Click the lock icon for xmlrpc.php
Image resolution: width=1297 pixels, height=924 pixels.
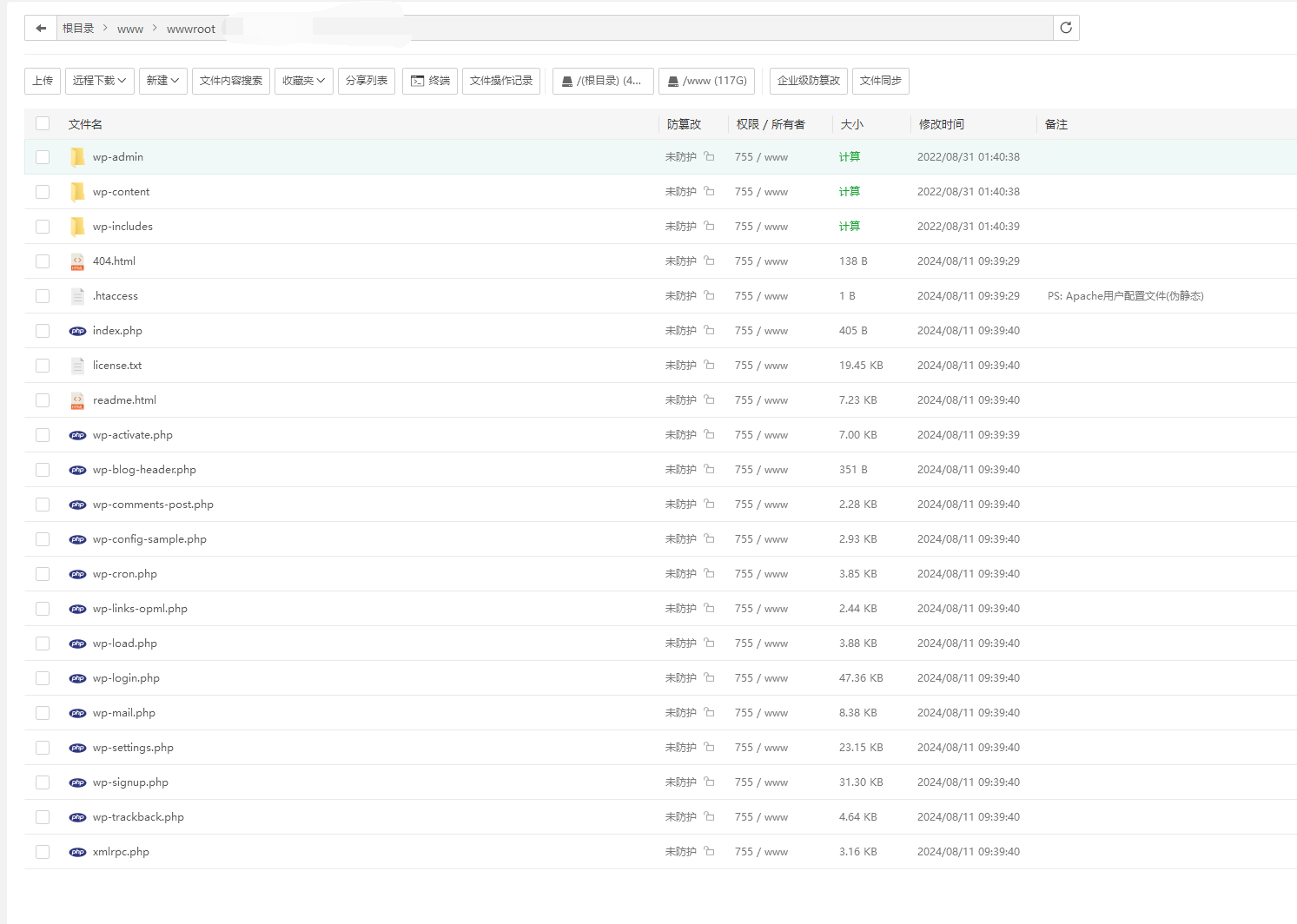pyautogui.click(x=709, y=851)
